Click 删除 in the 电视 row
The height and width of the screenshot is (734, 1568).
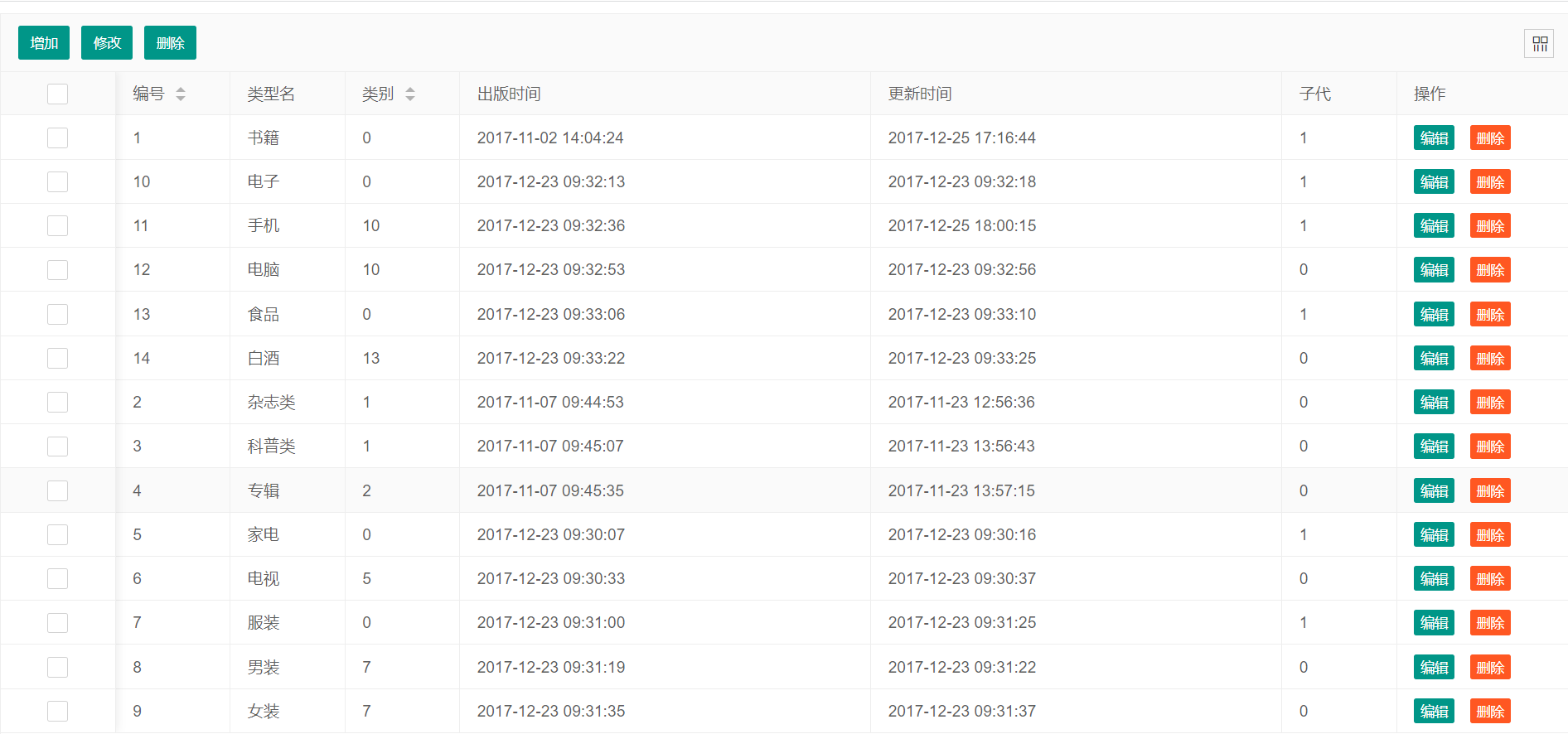(x=1490, y=578)
